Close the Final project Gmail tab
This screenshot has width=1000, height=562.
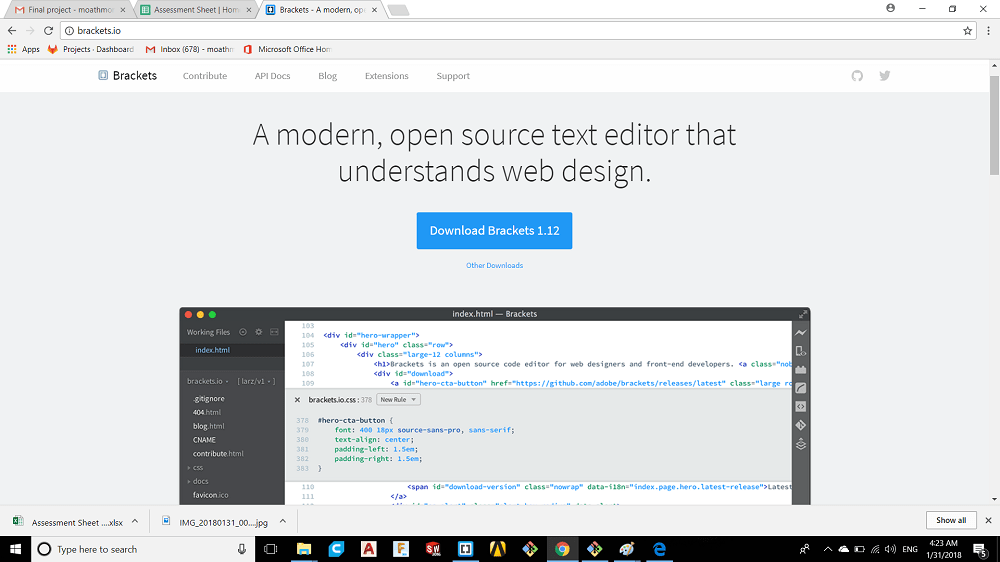123,10
